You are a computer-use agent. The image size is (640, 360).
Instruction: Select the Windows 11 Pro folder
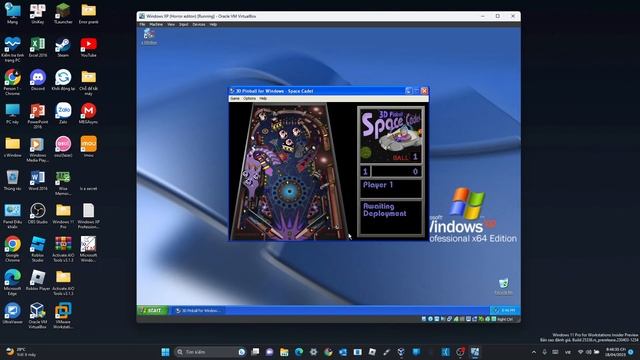(63, 216)
